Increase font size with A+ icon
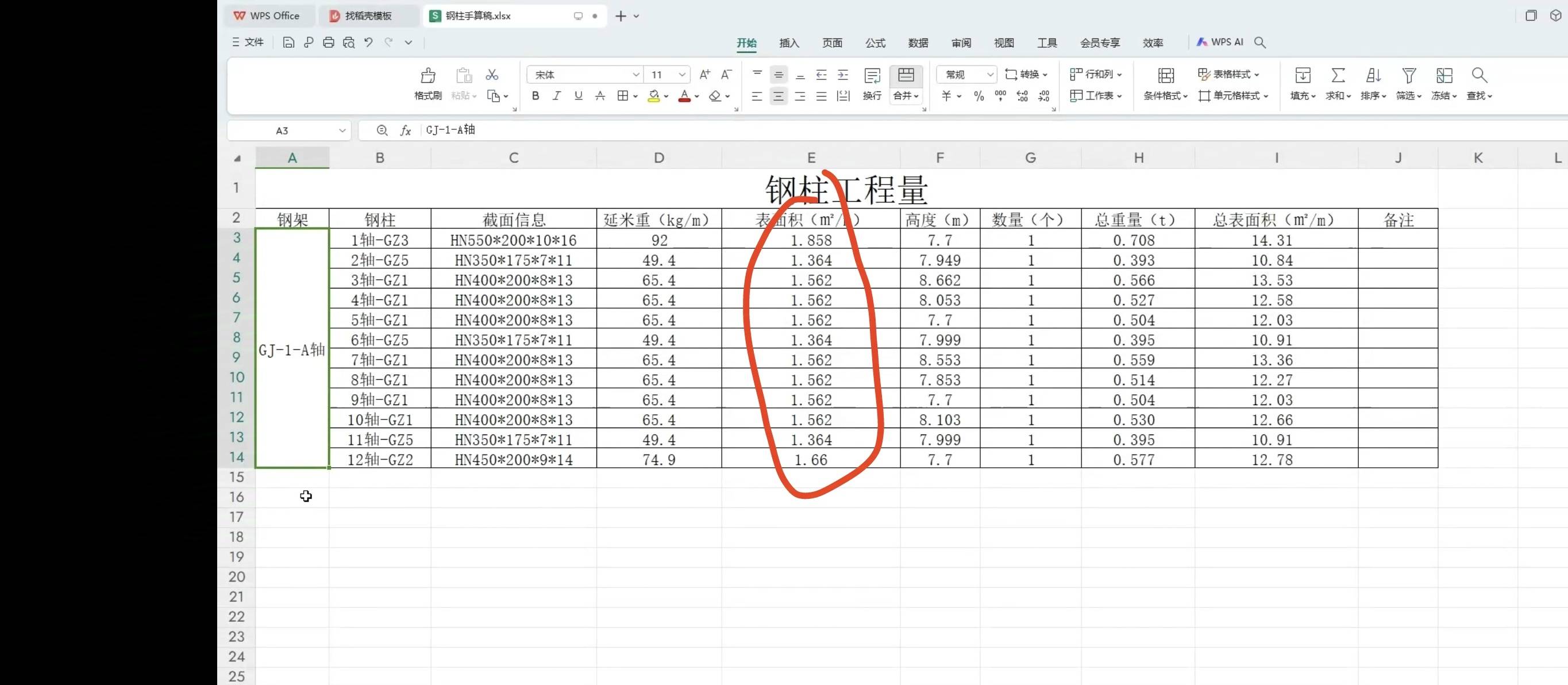The width and height of the screenshot is (1568, 685). click(x=705, y=74)
